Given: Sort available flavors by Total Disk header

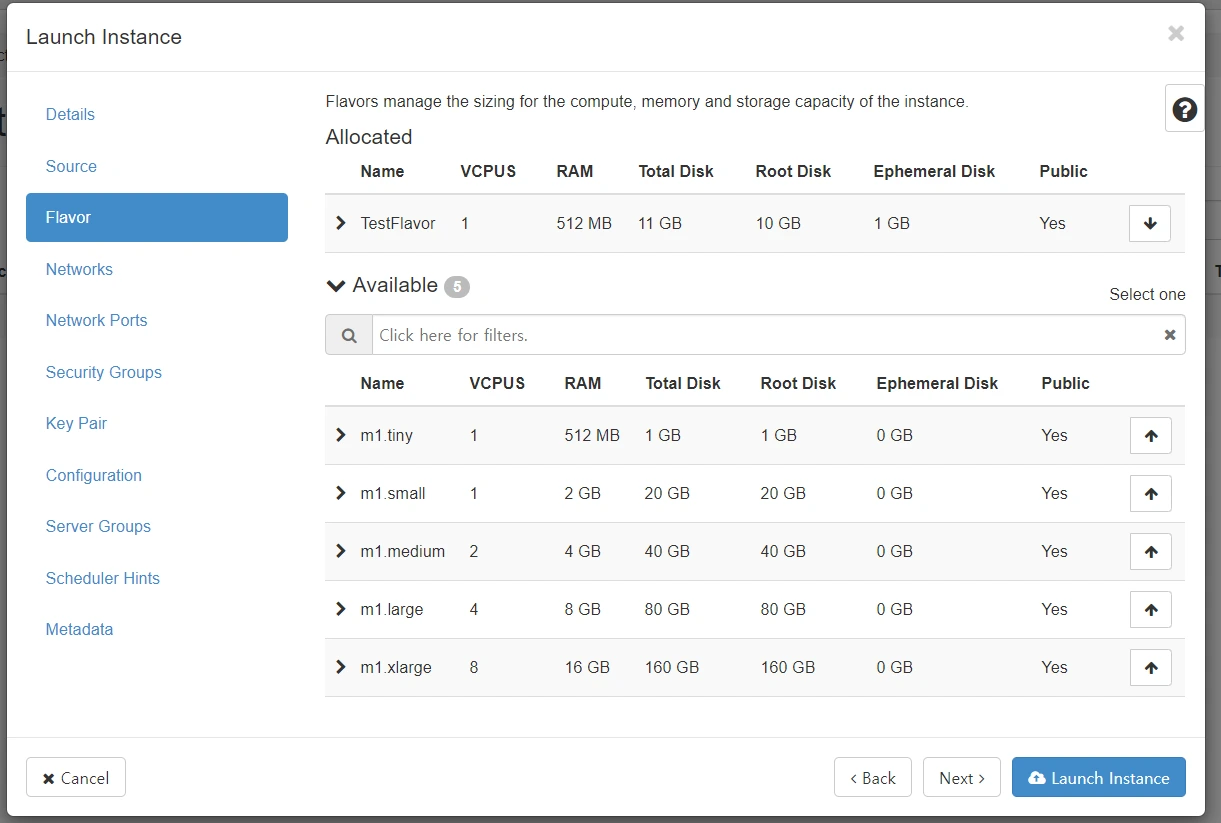Looking at the screenshot, I should pyautogui.click(x=683, y=383).
